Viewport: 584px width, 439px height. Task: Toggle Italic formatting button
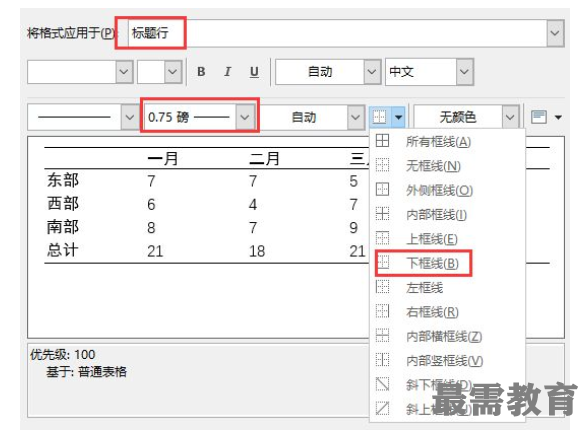click(228, 71)
